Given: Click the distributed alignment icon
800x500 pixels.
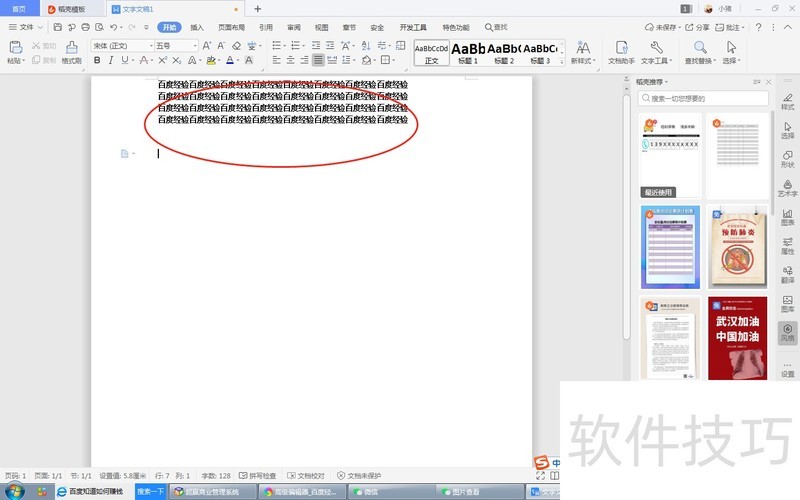Looking at the screenshot, I should 332,60.
